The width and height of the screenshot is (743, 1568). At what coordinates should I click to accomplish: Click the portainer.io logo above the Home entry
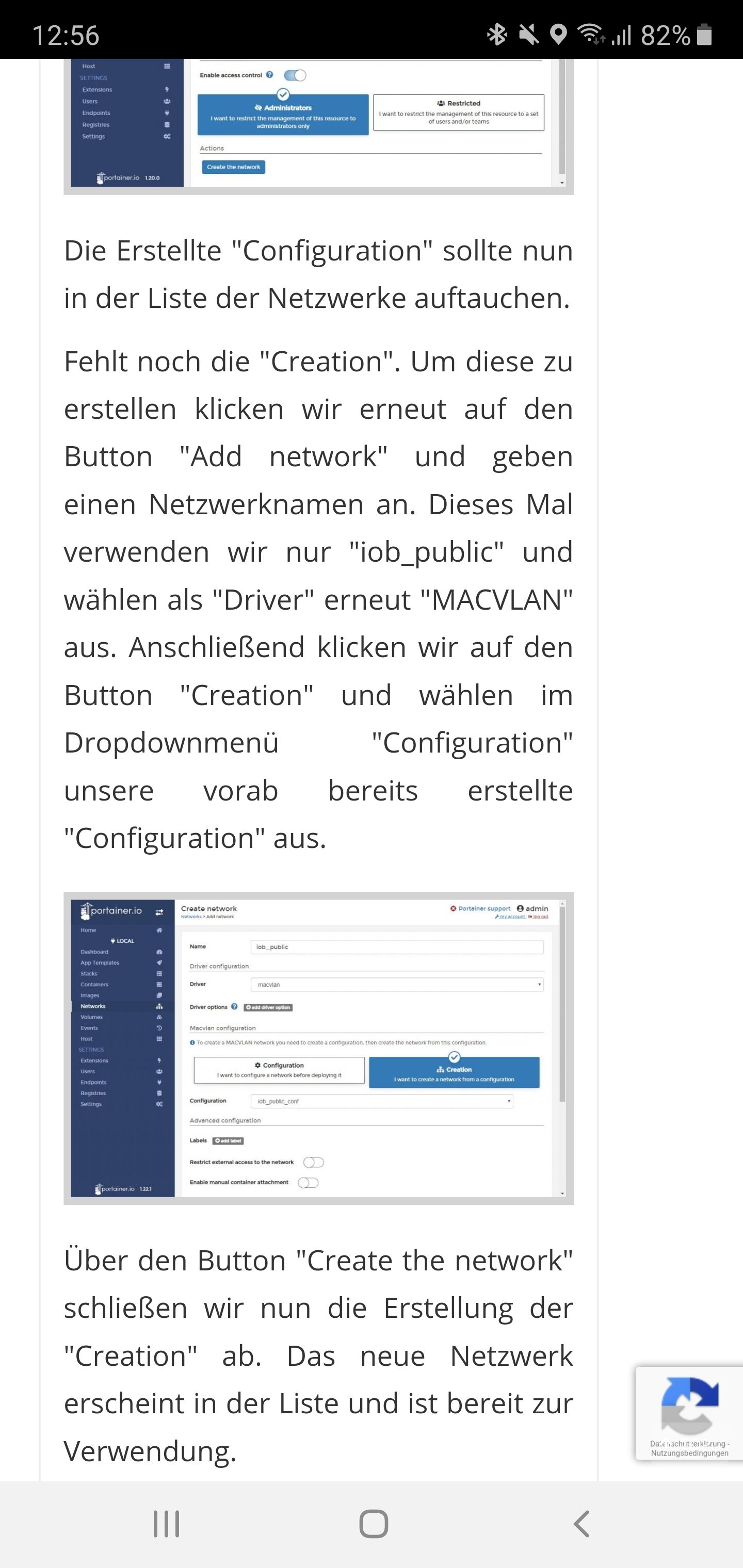point(111,911)
